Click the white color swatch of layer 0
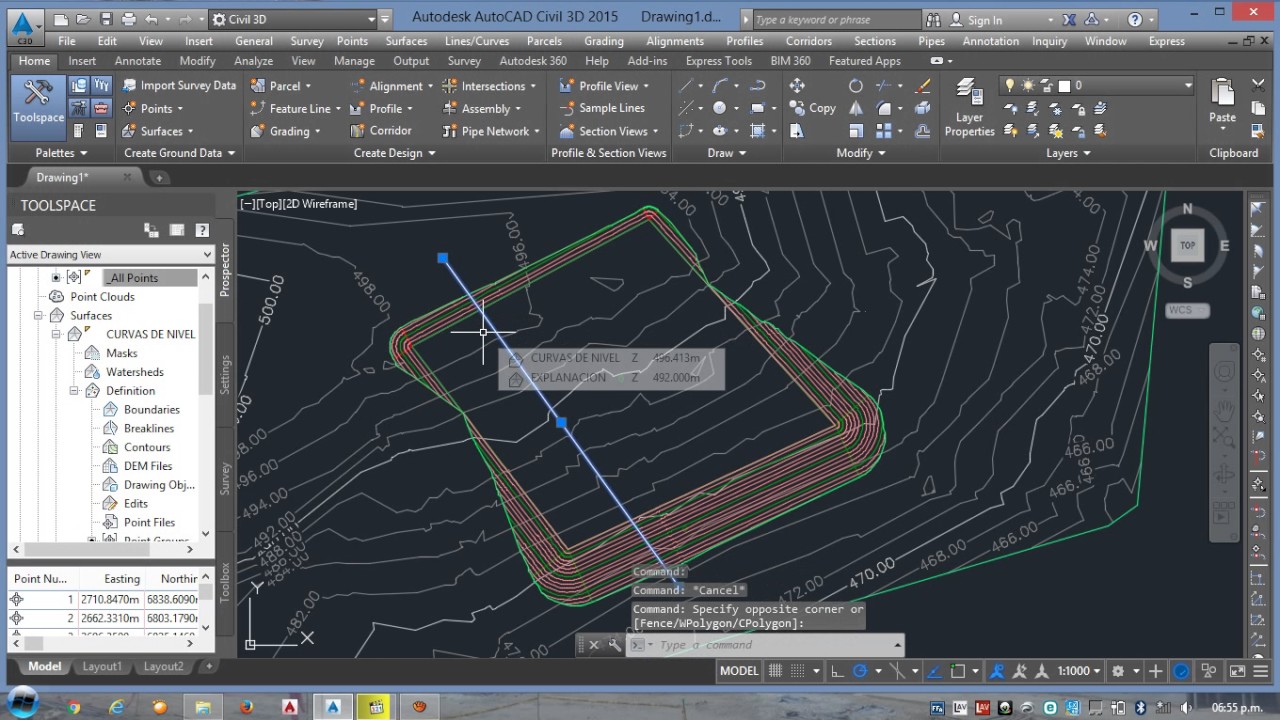This screenshot has height=720, width=1280. pos(1064,86)
